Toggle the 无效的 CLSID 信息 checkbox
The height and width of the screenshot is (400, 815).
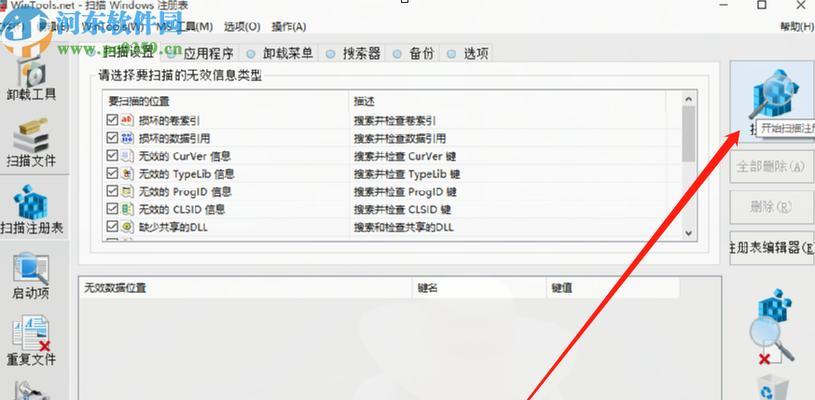coord(112,209)
